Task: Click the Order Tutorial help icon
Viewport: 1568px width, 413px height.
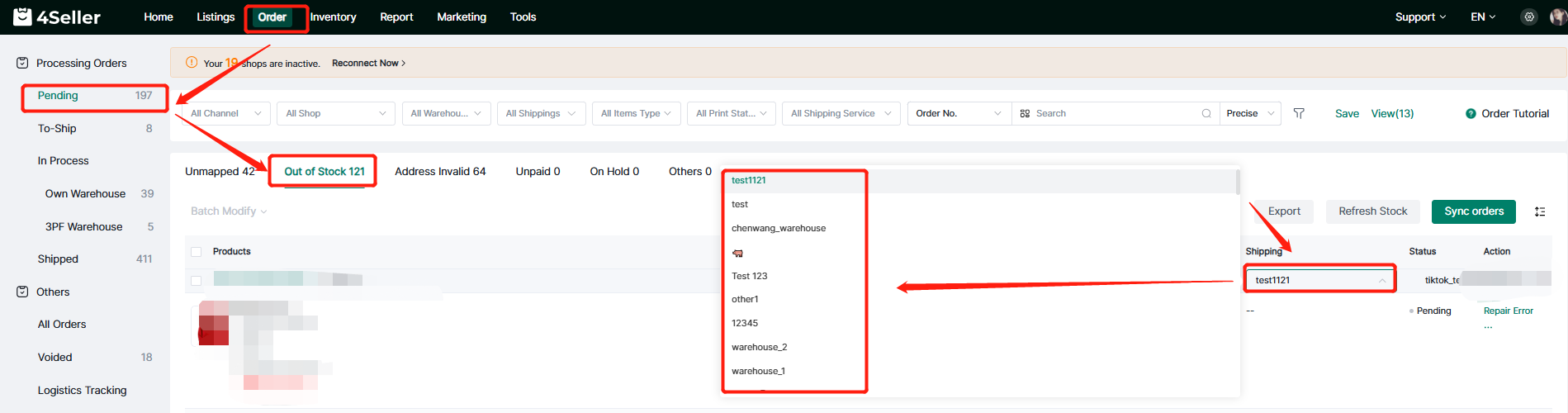Action: (x=1471, y=114)
